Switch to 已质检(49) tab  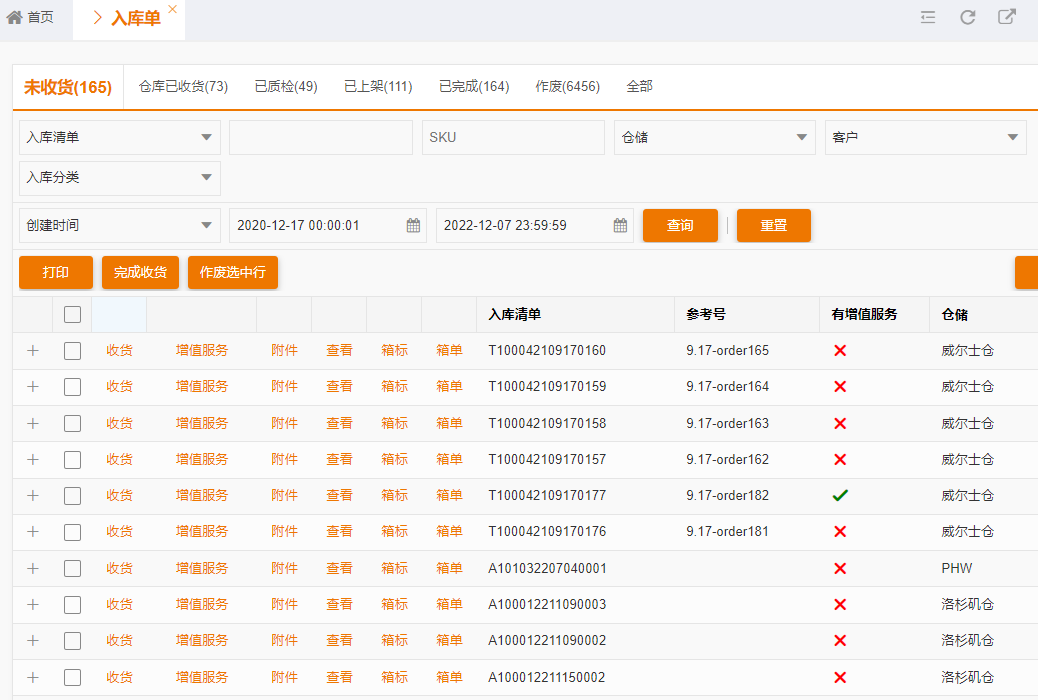[x=286, y=87]
